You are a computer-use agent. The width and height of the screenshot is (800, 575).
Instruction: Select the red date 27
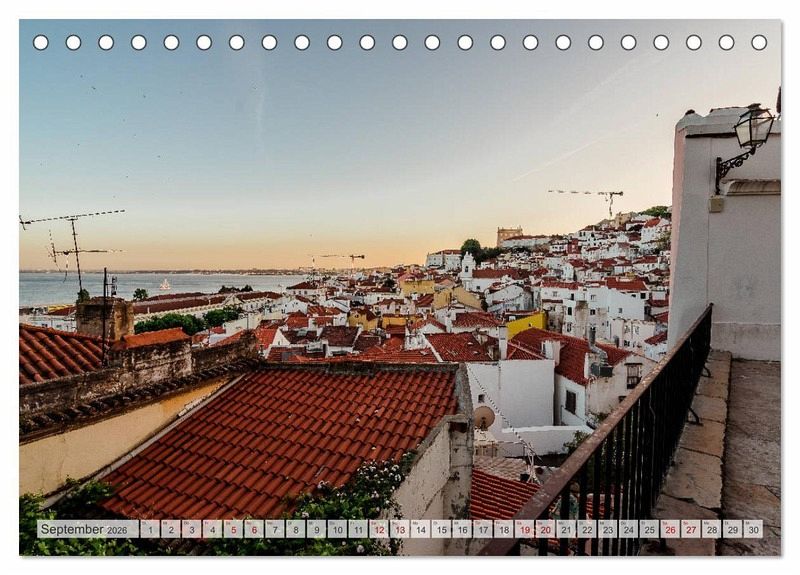pos(691,529)
